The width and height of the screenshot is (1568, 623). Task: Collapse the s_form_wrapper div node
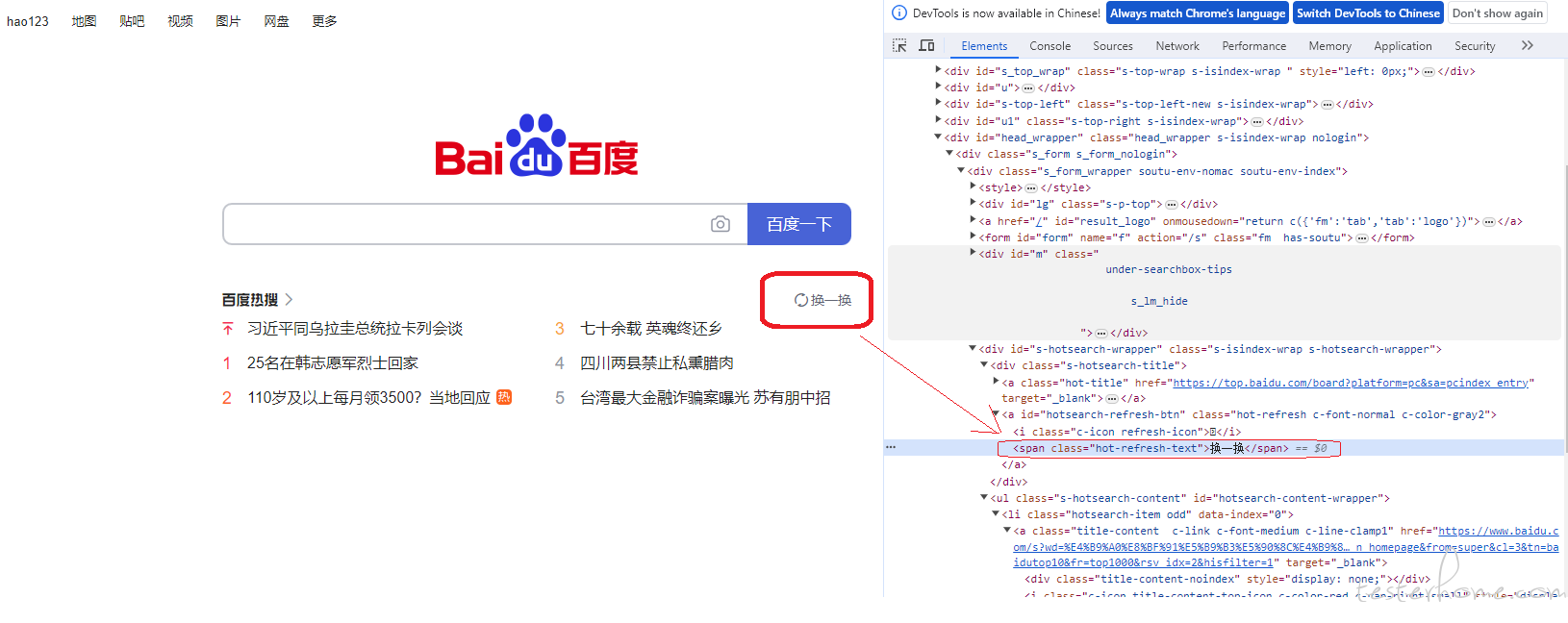[x=961, y=170]
